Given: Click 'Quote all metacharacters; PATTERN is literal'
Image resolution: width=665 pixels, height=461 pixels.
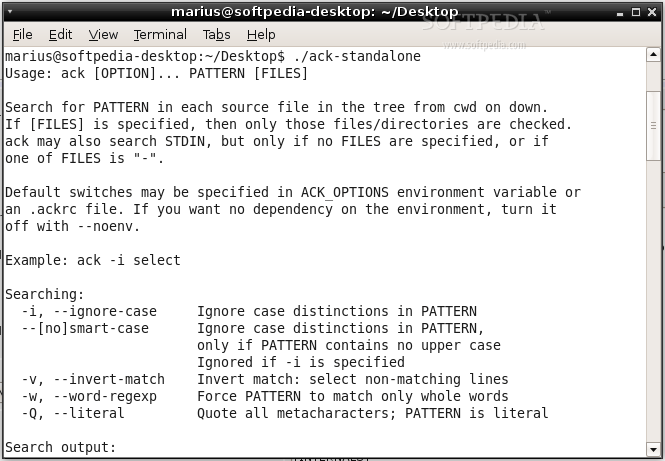Looking at the screenshot, I should coord(373,413).
